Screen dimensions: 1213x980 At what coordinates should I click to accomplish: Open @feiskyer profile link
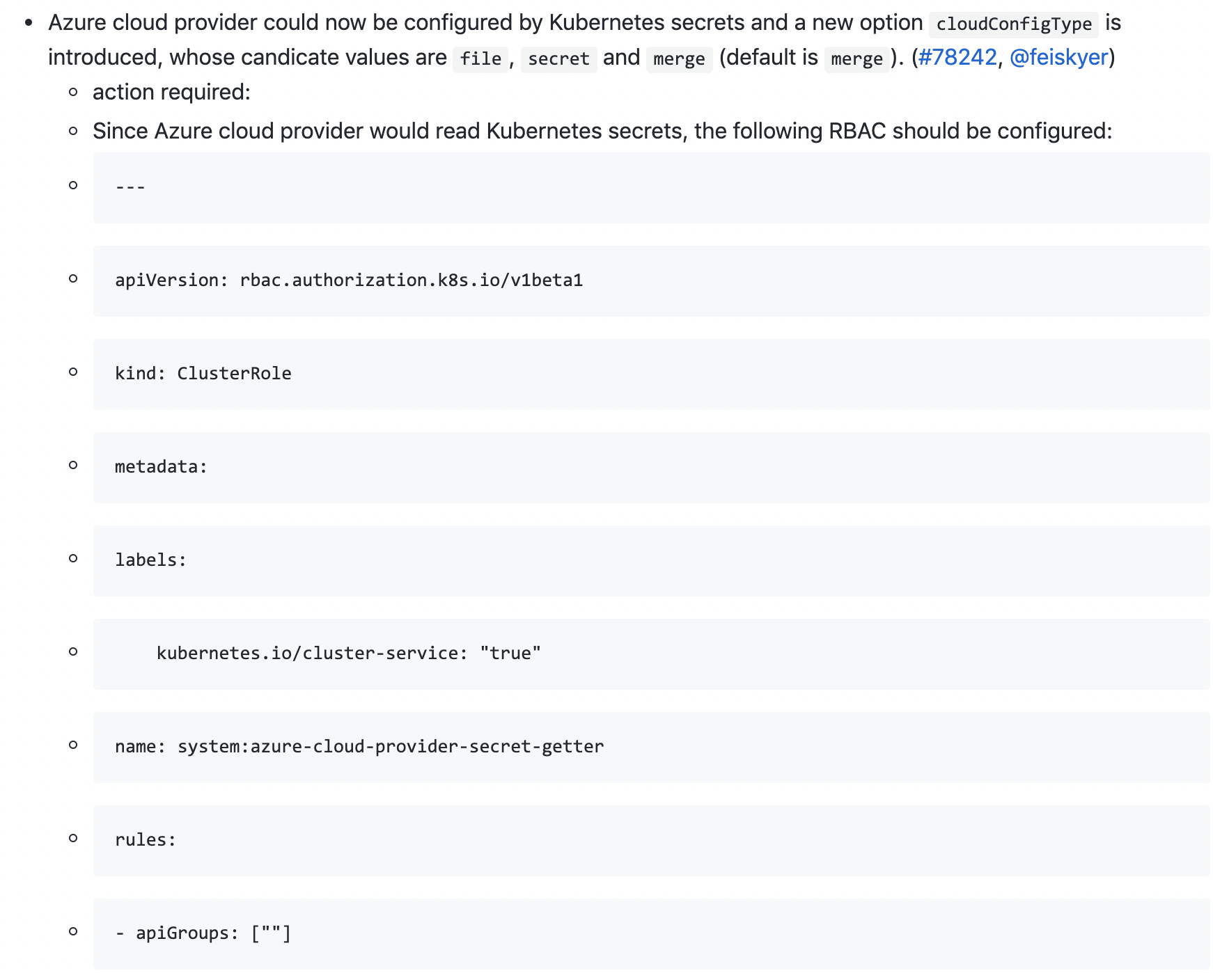tap(1058, 57)
